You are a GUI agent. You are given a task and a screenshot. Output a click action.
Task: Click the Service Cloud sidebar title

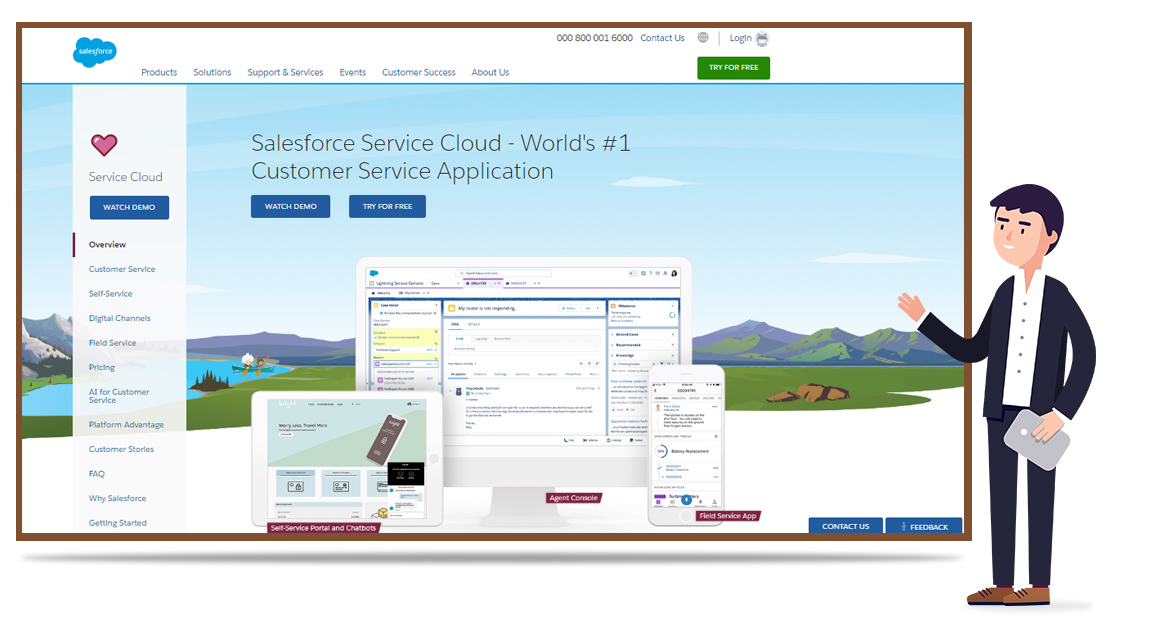pos(126,177)
